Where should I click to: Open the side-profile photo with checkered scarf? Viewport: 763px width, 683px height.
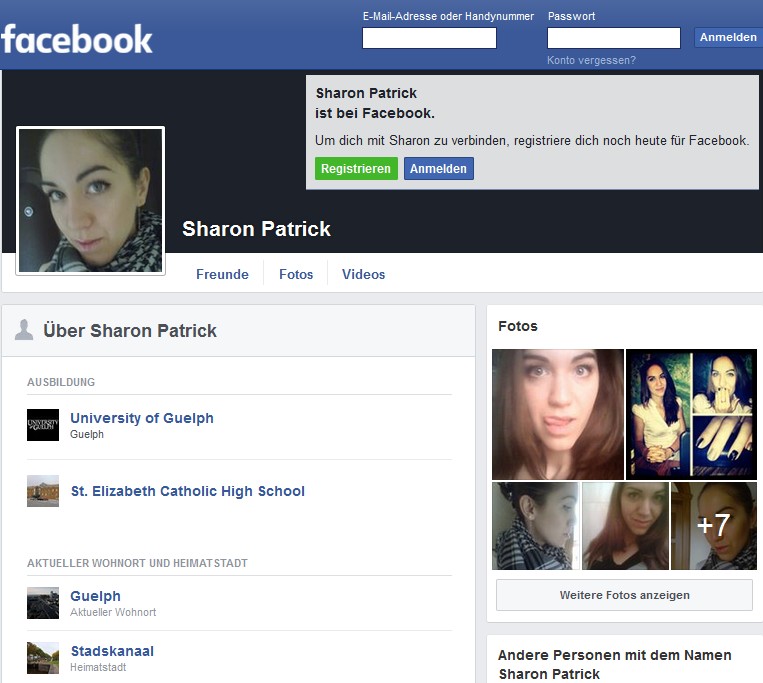point(536,526)
